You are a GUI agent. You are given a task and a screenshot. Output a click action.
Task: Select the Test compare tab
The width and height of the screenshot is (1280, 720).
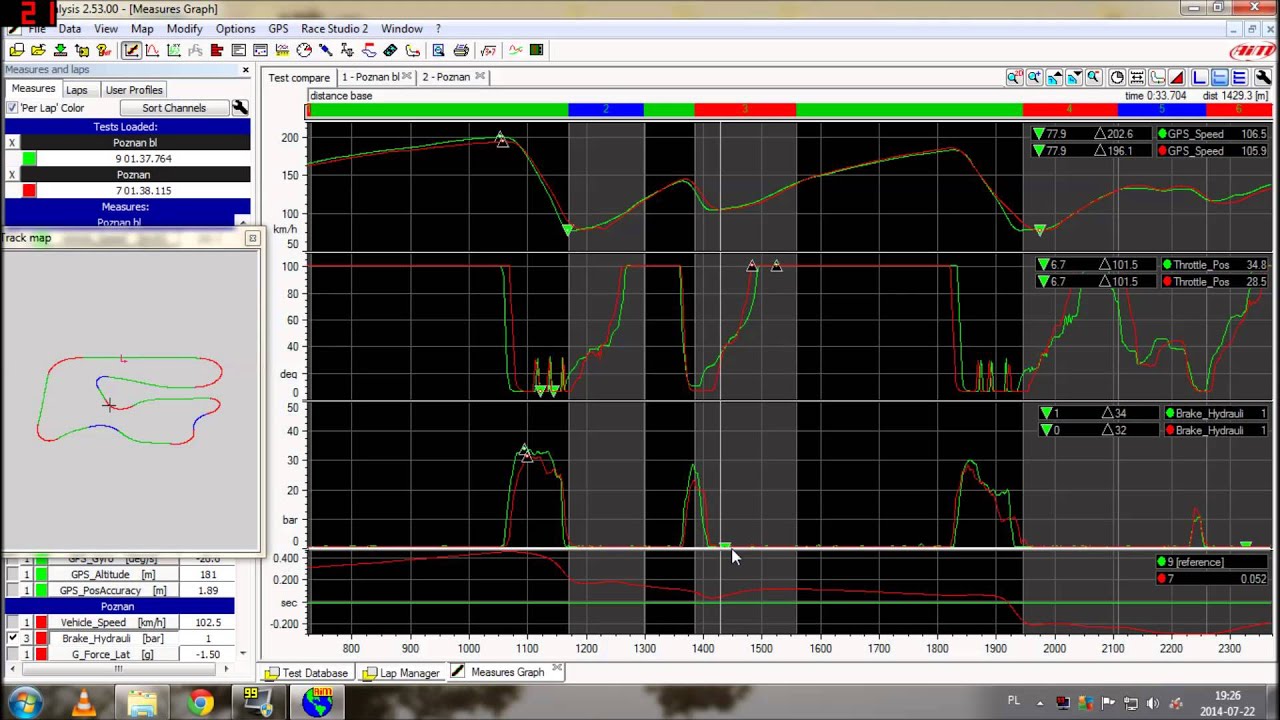point(298,77)
